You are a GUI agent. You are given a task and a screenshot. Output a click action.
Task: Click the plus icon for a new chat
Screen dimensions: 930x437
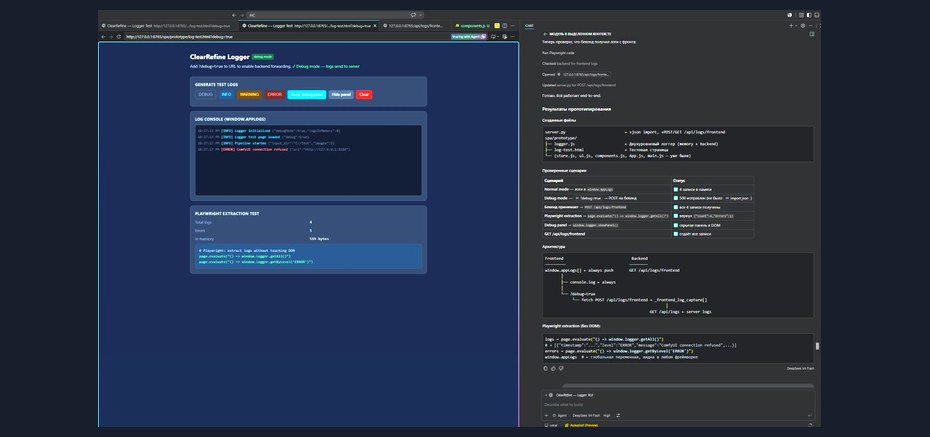791,25
